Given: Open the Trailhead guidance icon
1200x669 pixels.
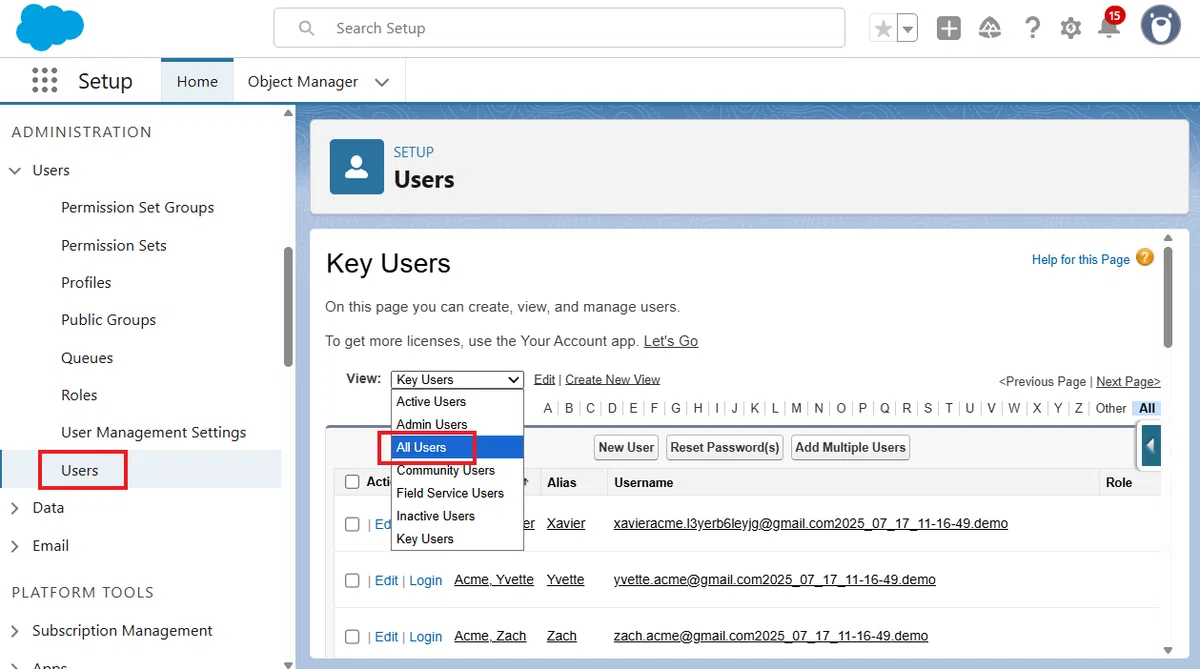Looking at the screenshot, I should pos(990,29).
